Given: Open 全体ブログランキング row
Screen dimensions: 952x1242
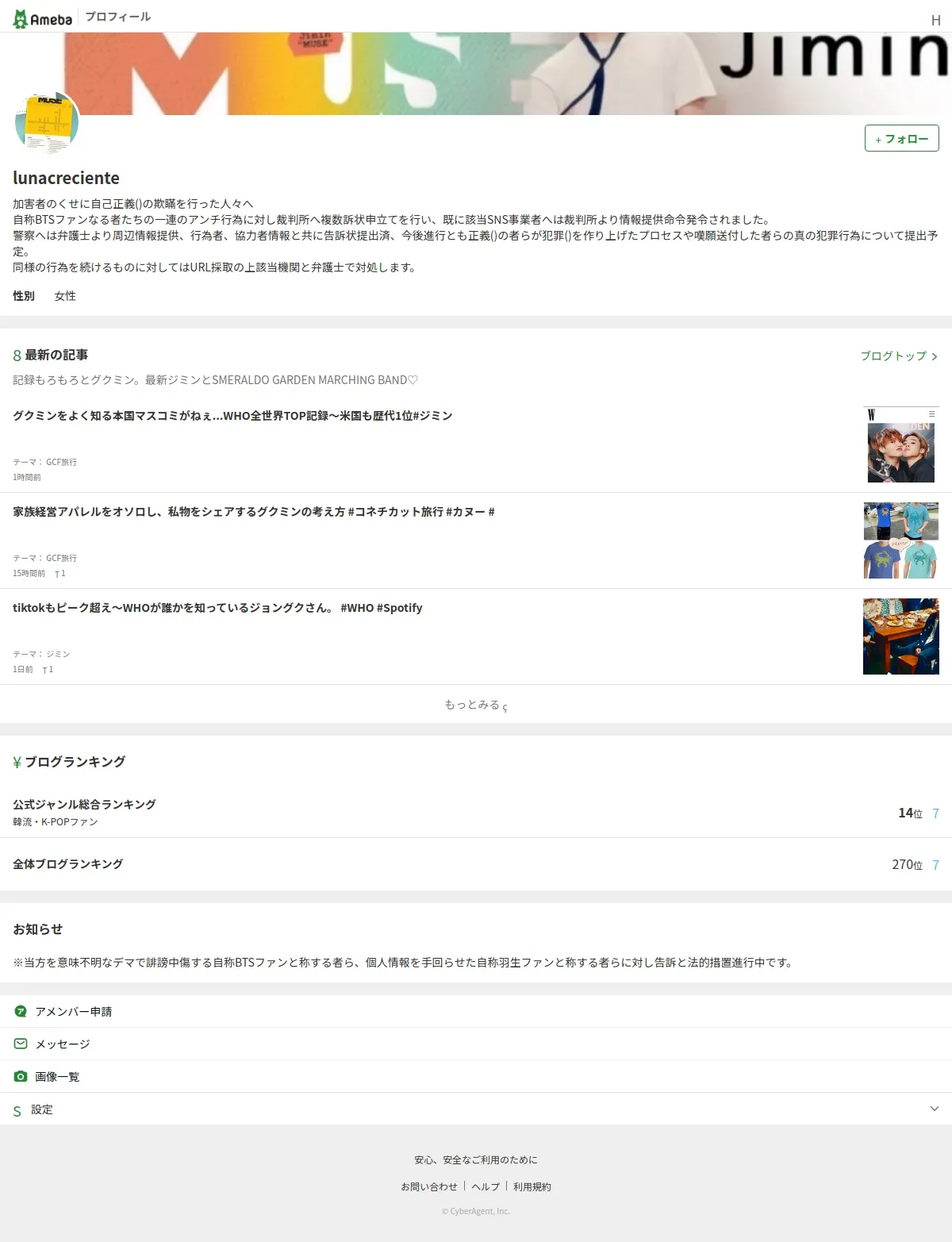Looking at the screenshot, I should [476, 864].
